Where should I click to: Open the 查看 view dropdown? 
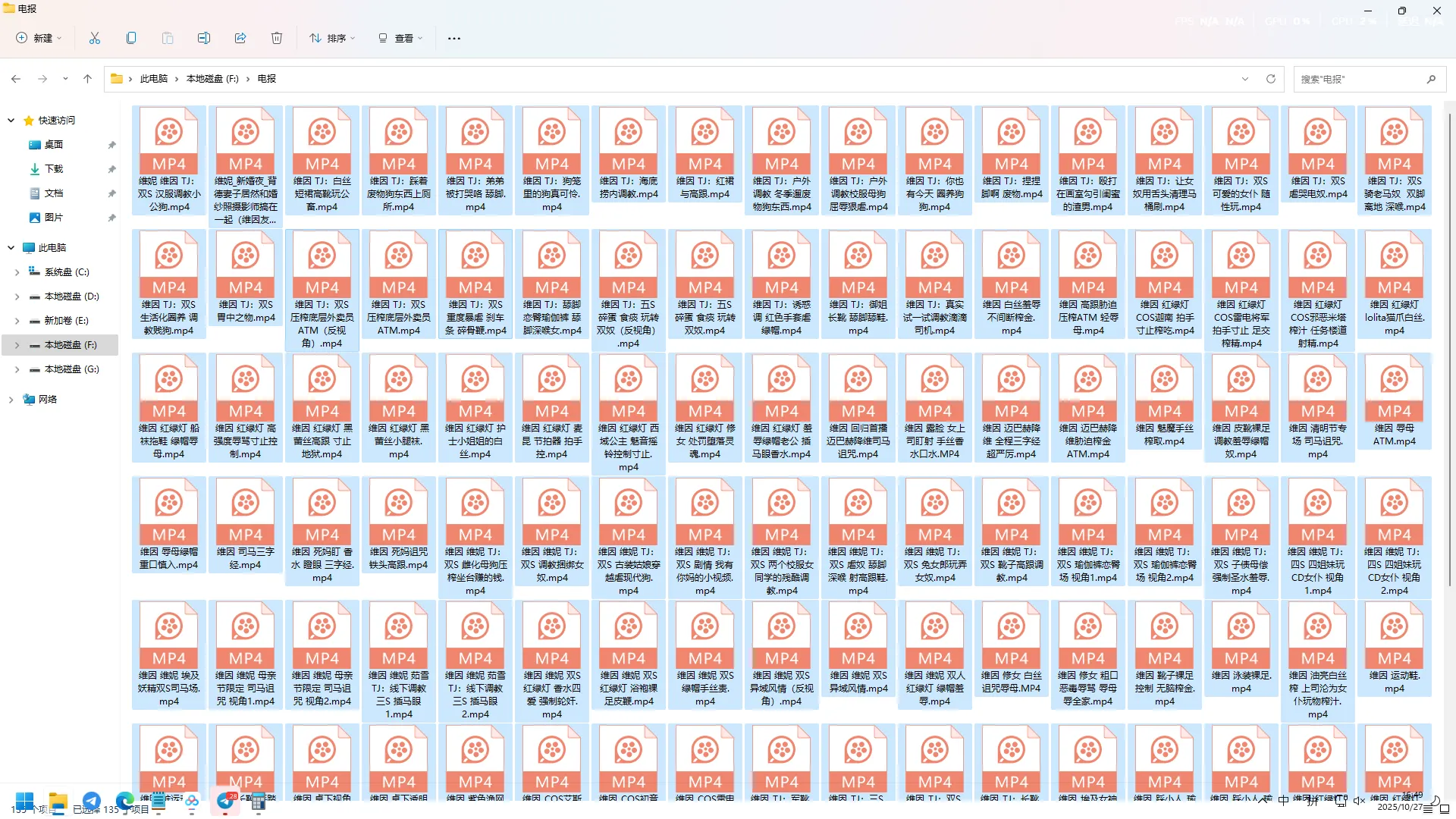[x=400, y=38]
